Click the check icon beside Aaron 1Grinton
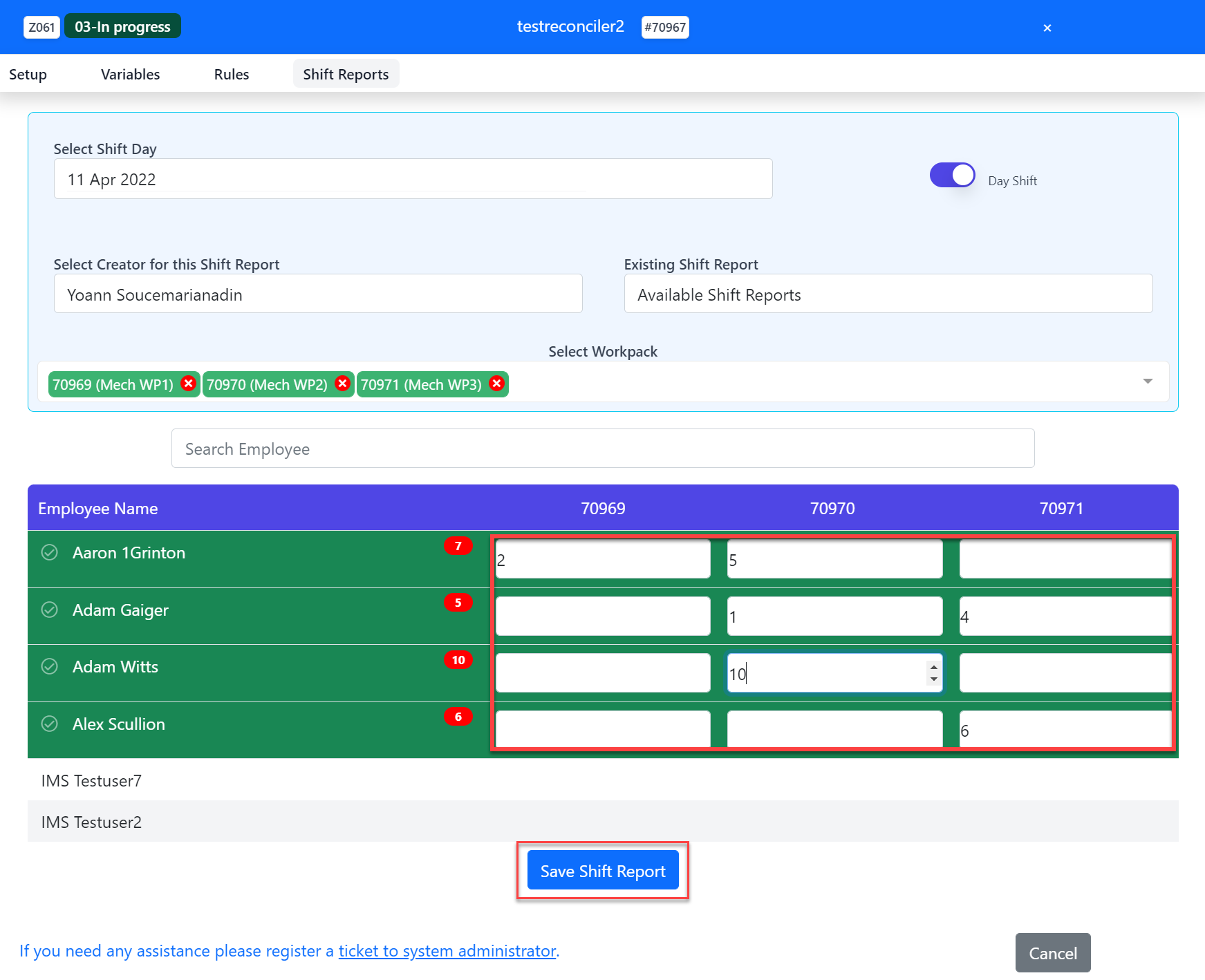 click(49, 552)
